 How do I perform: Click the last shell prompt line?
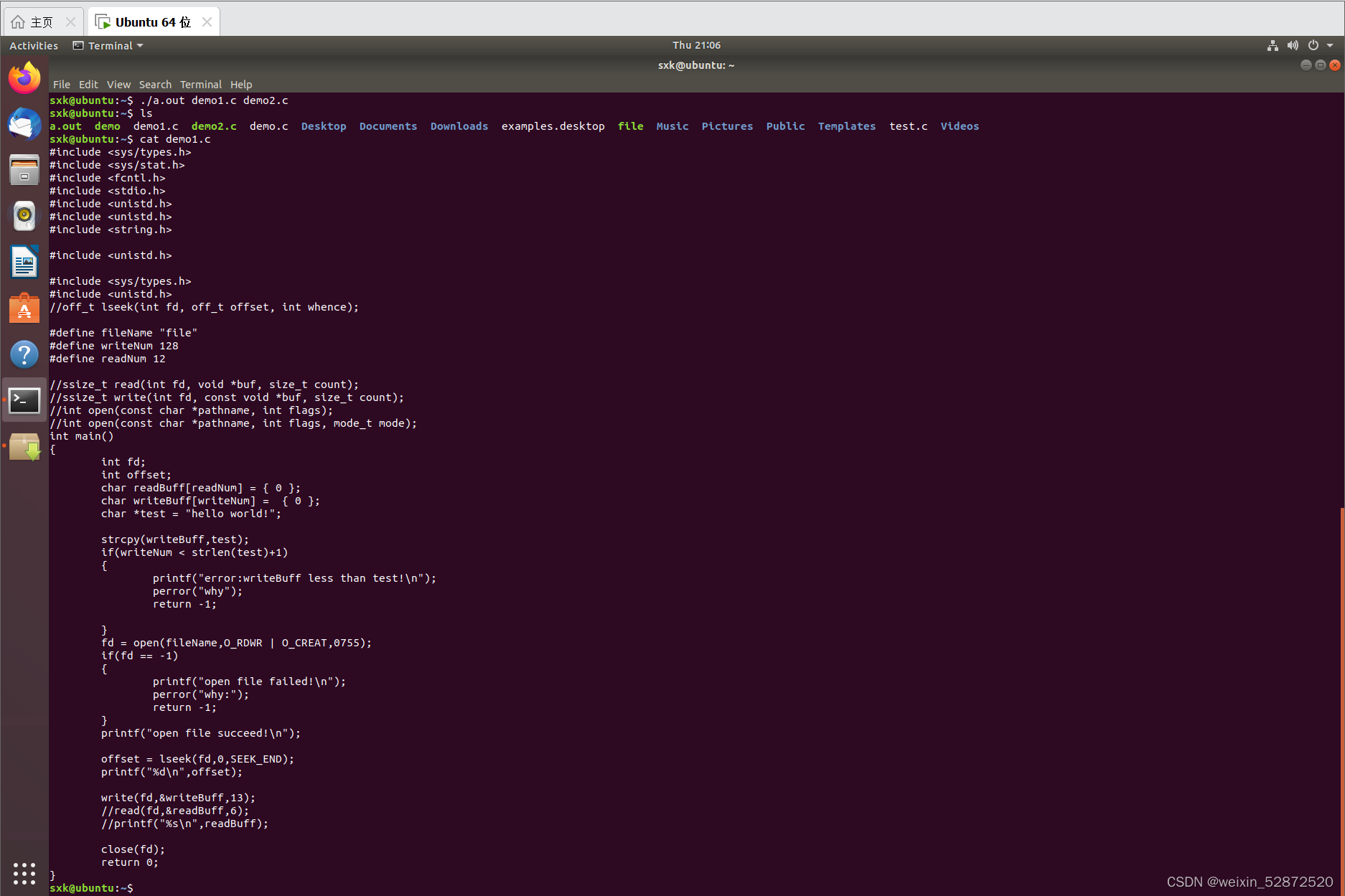[91, 888]
